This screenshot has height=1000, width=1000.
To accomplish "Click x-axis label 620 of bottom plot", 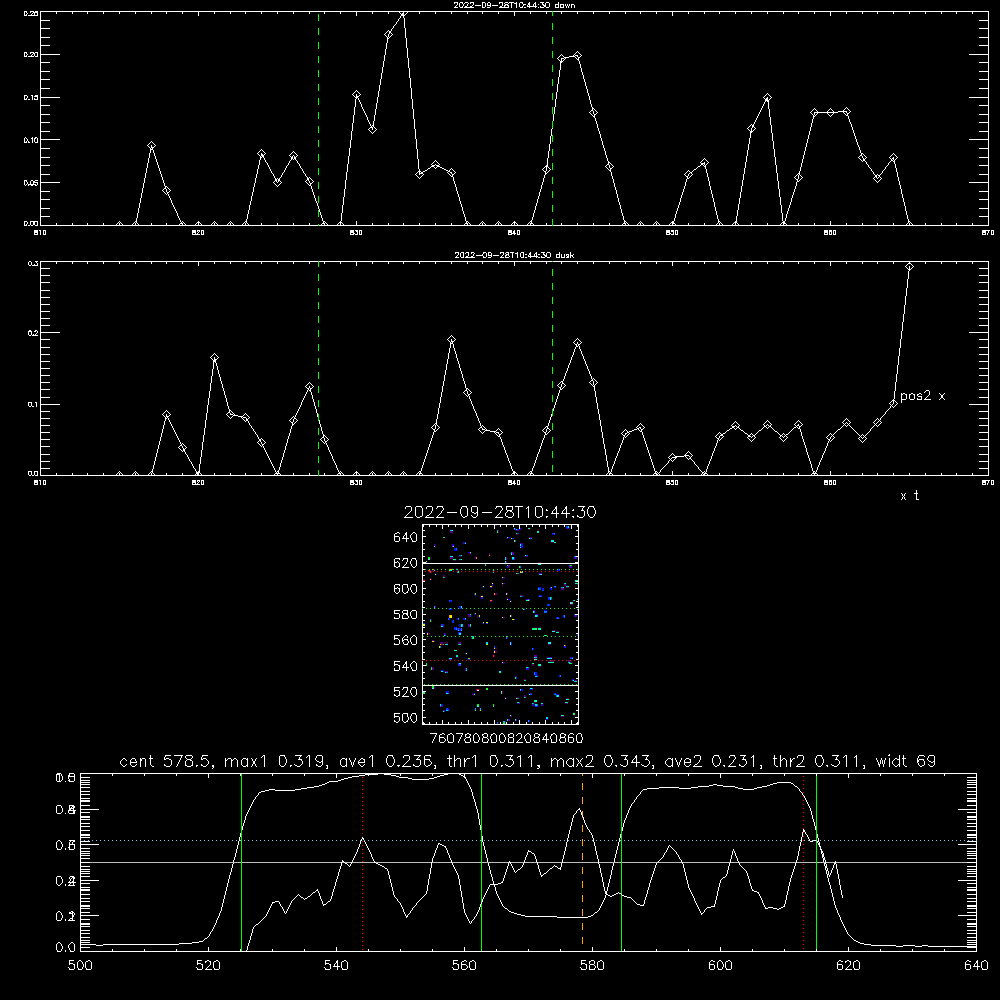I will 848,966.
